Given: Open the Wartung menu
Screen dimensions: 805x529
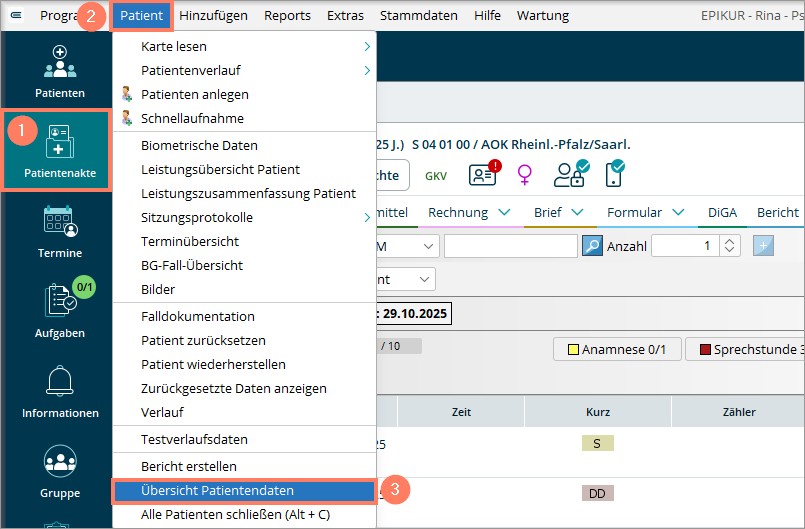Looking at the screenshot, I should click(x=543, y=15).
